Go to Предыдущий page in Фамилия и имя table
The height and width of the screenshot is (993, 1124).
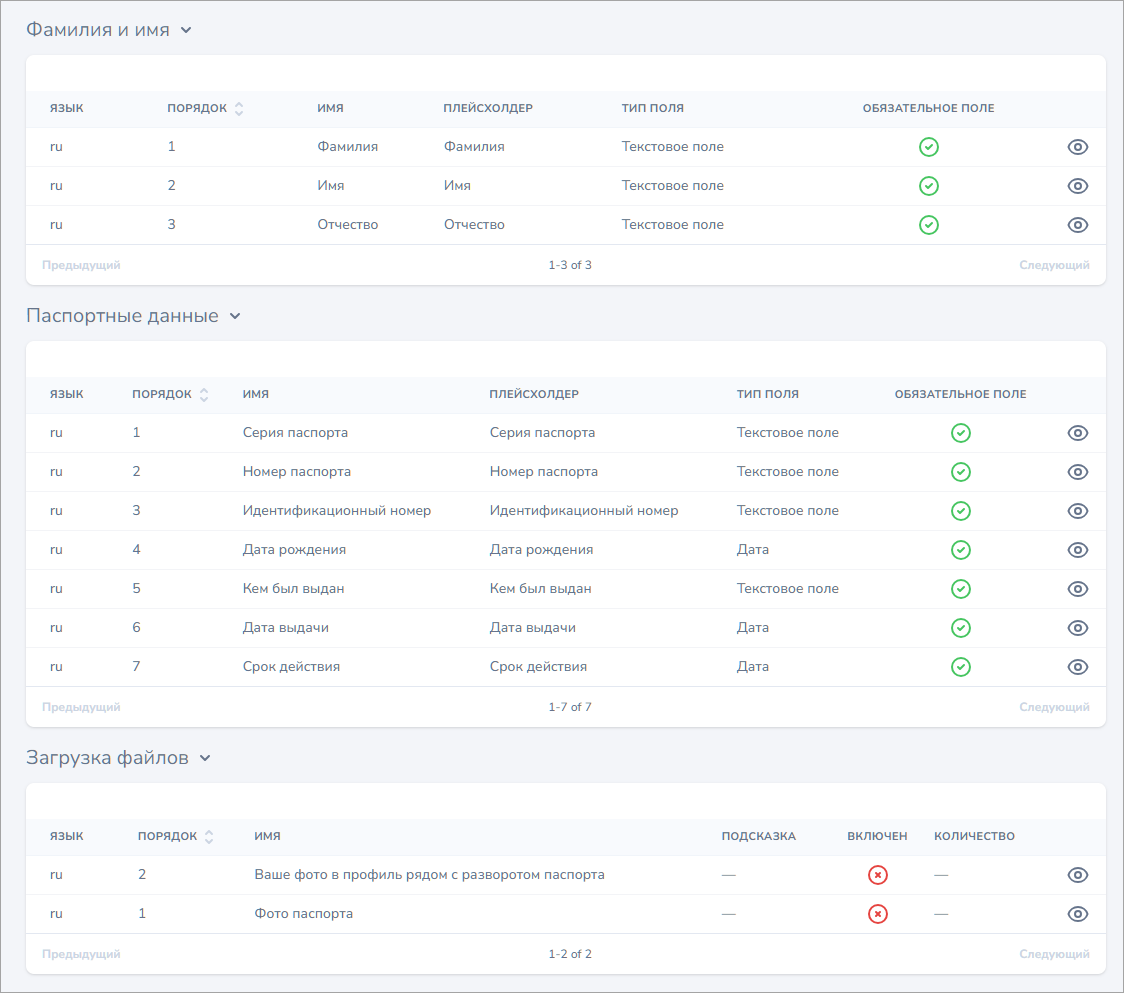point(81,265)
